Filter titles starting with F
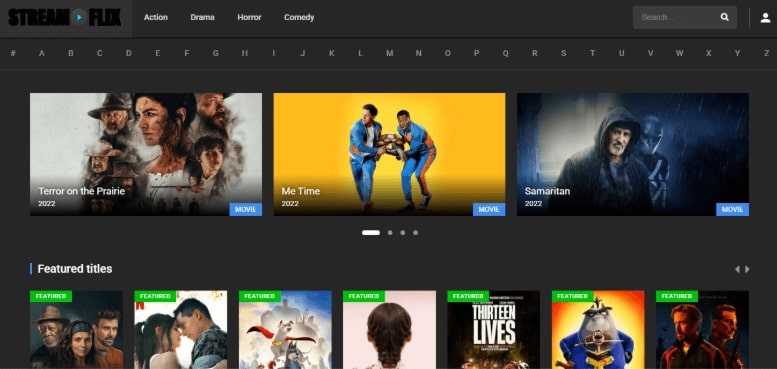Image resolution: width=777 pixels, height=369 pixels. [x=187, y=53]
